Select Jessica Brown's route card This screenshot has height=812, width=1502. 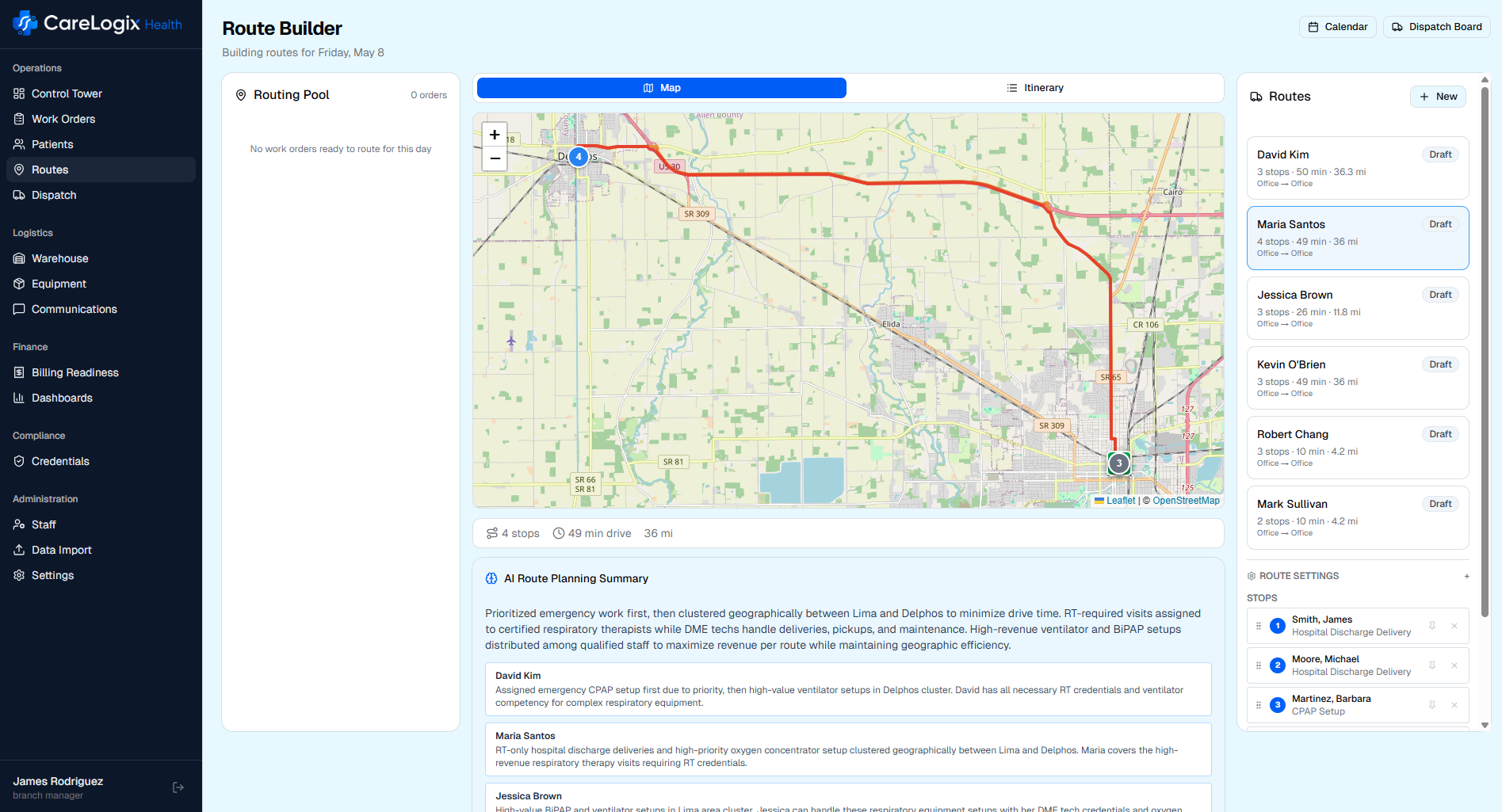tap(1358, 308)
